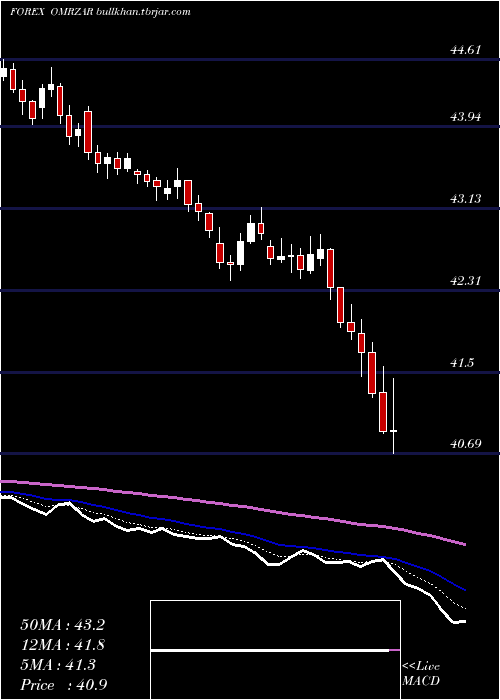
Task: Click the 50MA : 43.2 value
Action: (x=62, y=625)
